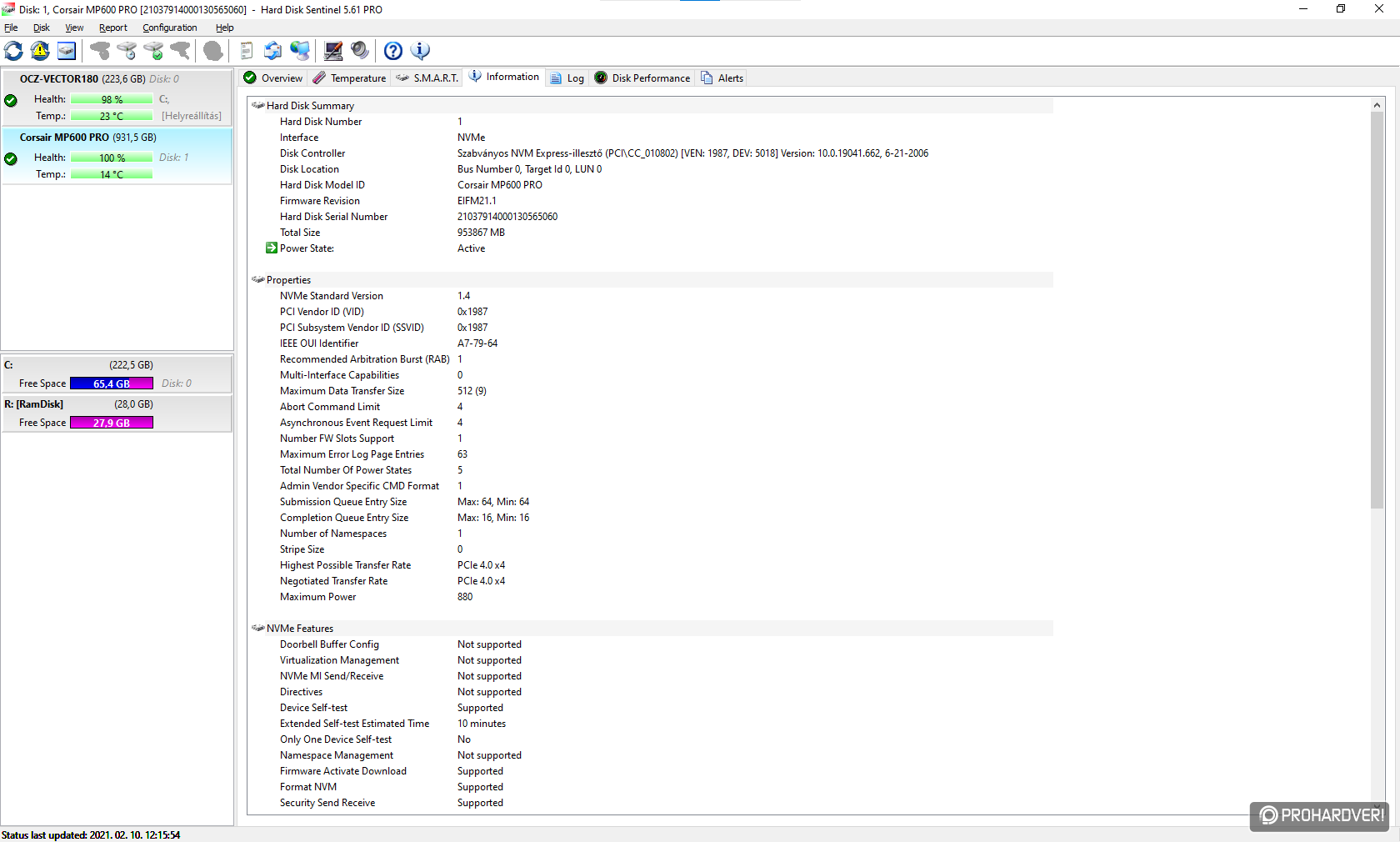The height and width of the screenshot is (842, 1400).
Task: Click the green health checkmark for Corsair MP600 PRO
Action: coord(11,158)
